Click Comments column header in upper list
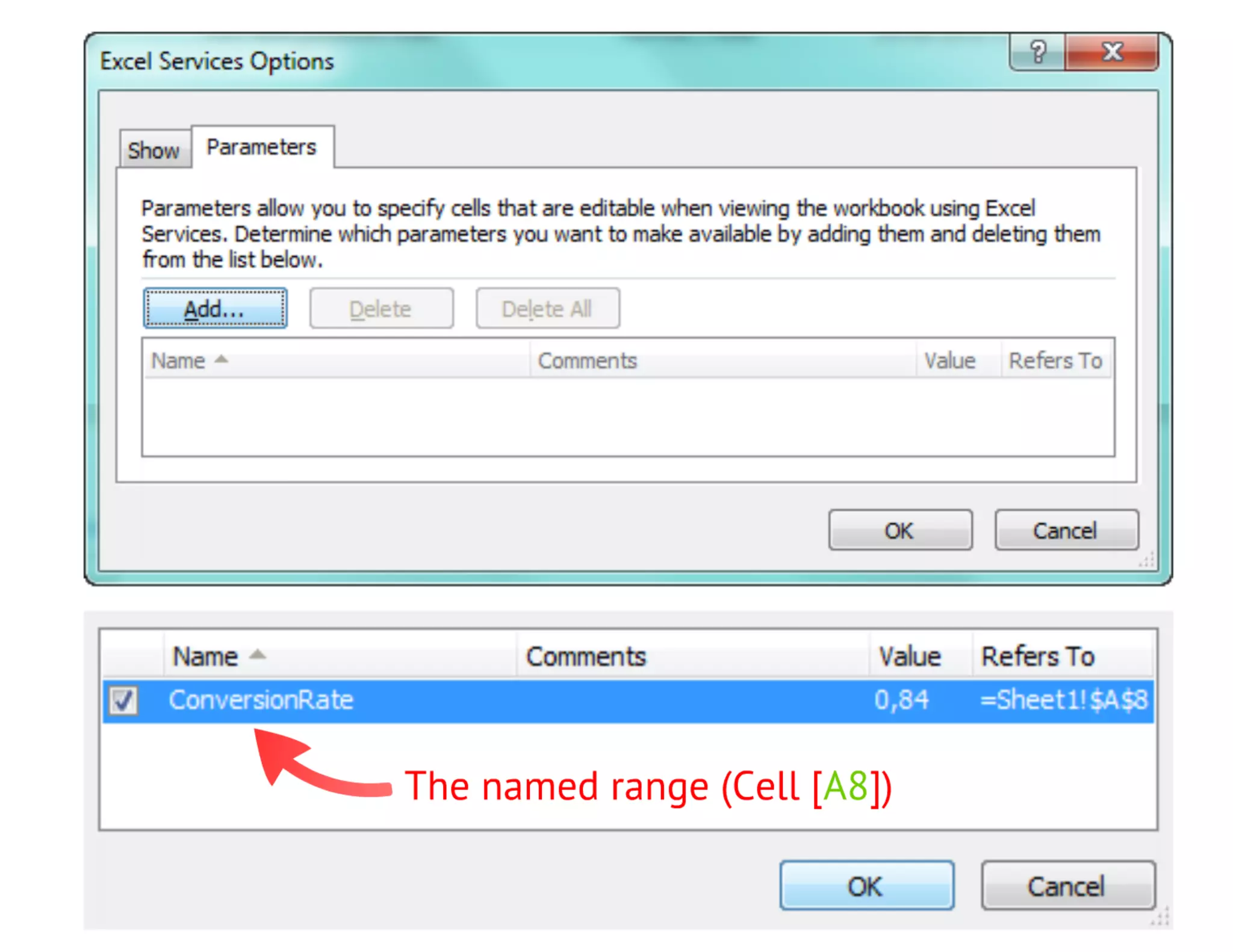Screen dimensions: 1233x952 723,360
